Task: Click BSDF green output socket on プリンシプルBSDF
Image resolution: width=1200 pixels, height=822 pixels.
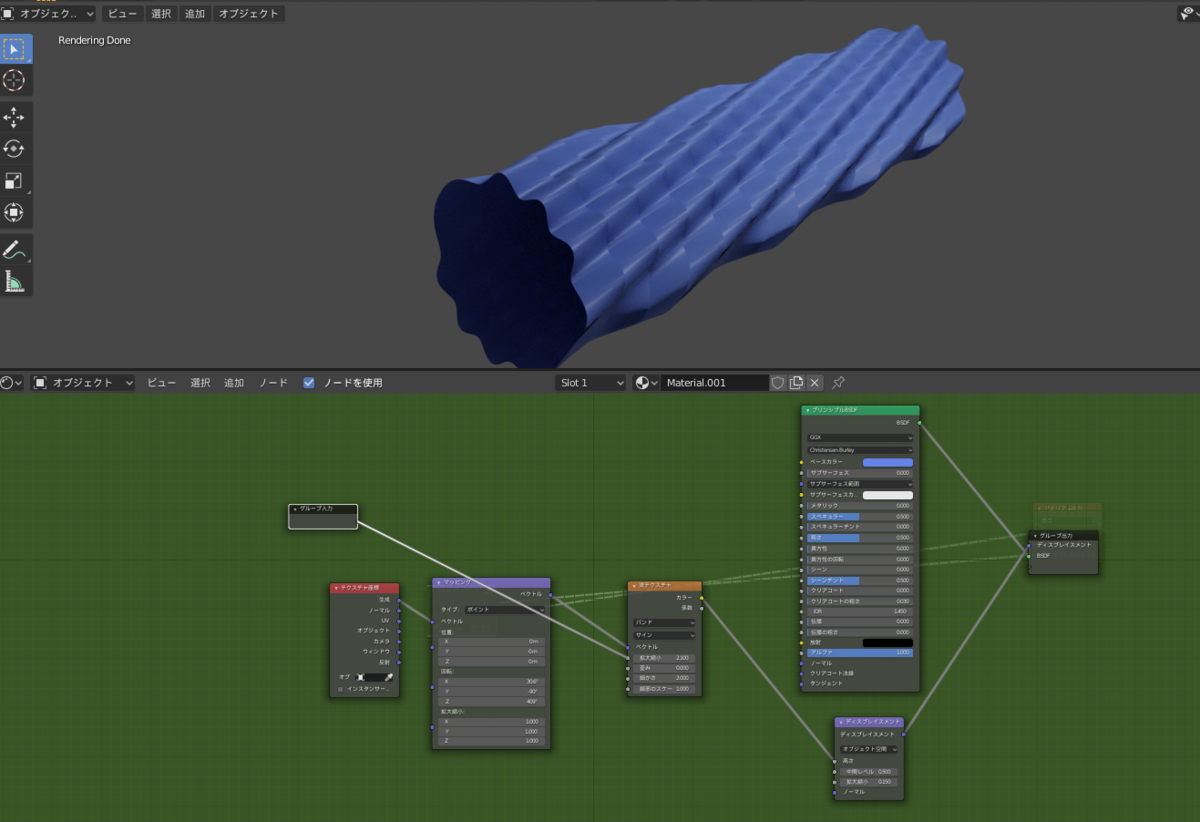Action: click(x=919, y=423)
